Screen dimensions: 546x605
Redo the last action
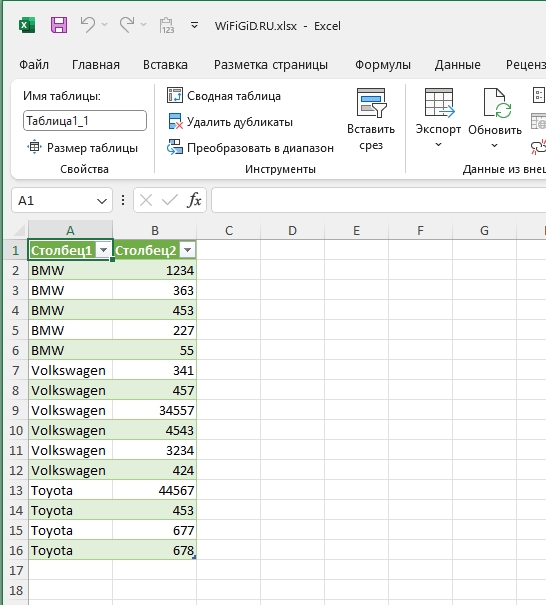pyautogui.click(x=127, y=25)
